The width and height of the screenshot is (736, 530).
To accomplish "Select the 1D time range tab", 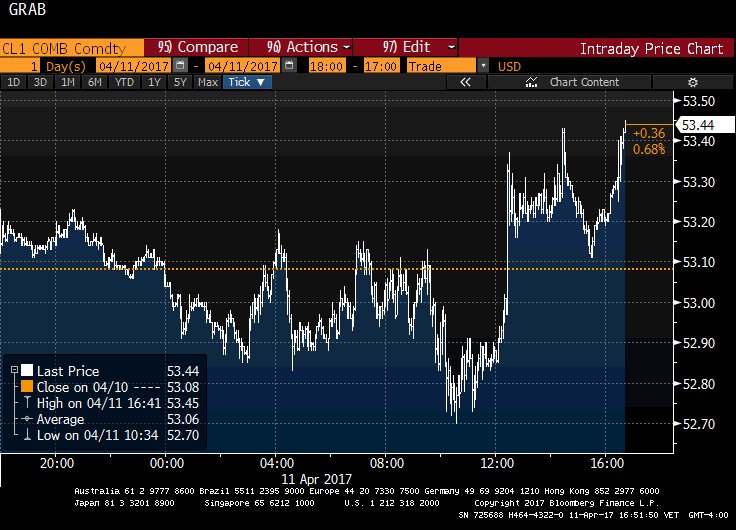I will coord(14,83).
